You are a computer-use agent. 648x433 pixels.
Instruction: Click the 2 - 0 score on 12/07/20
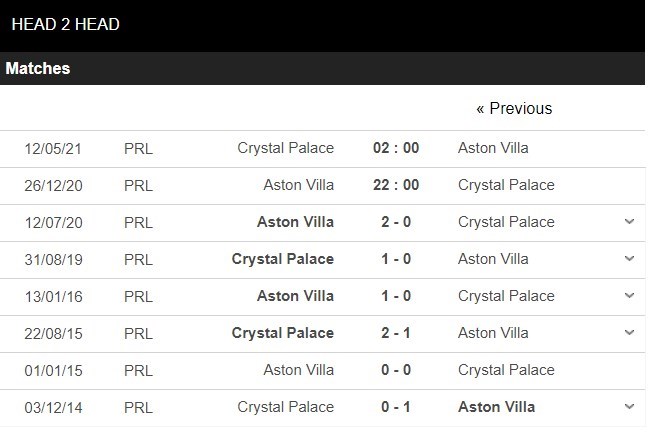pyautogui.click(x=396, y=222)
